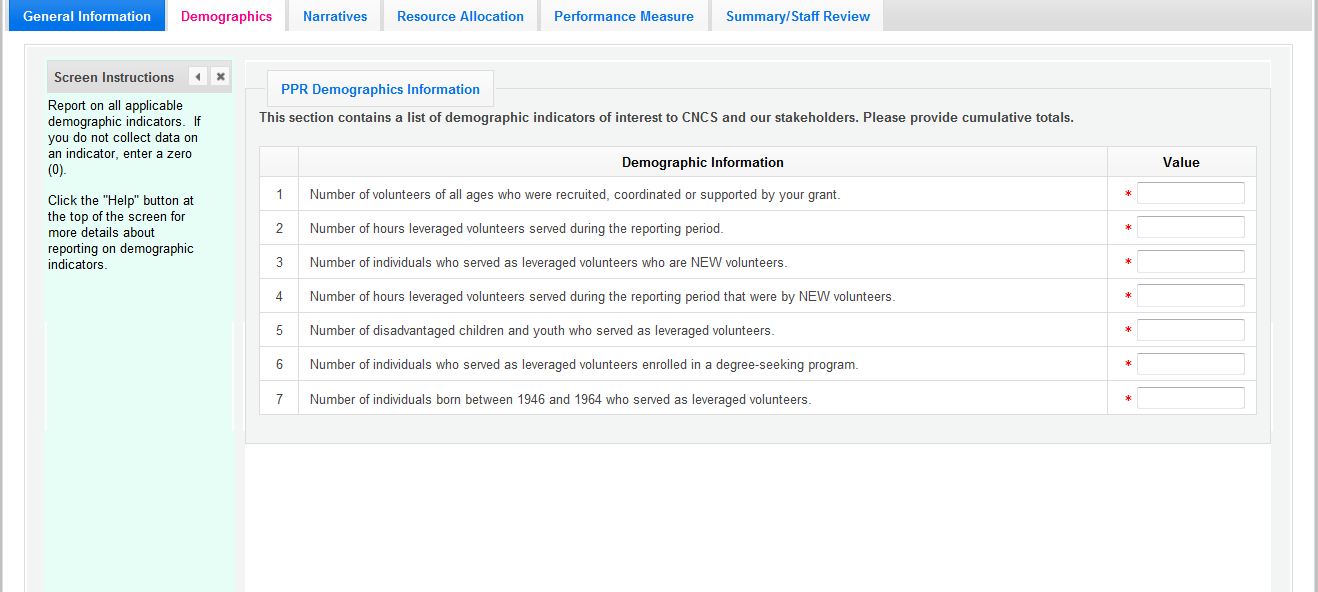Click the Screen Instructions panel title
Screen dimensions: 1318x592
pyautogui.click(x=114, y=77)
